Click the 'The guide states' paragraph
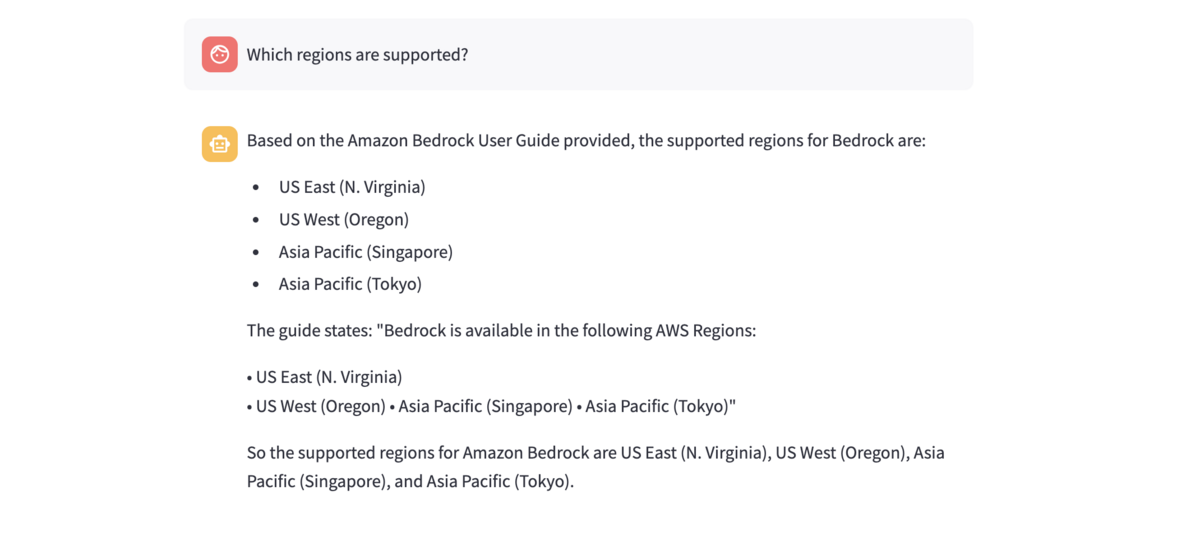 coord(501,330)
